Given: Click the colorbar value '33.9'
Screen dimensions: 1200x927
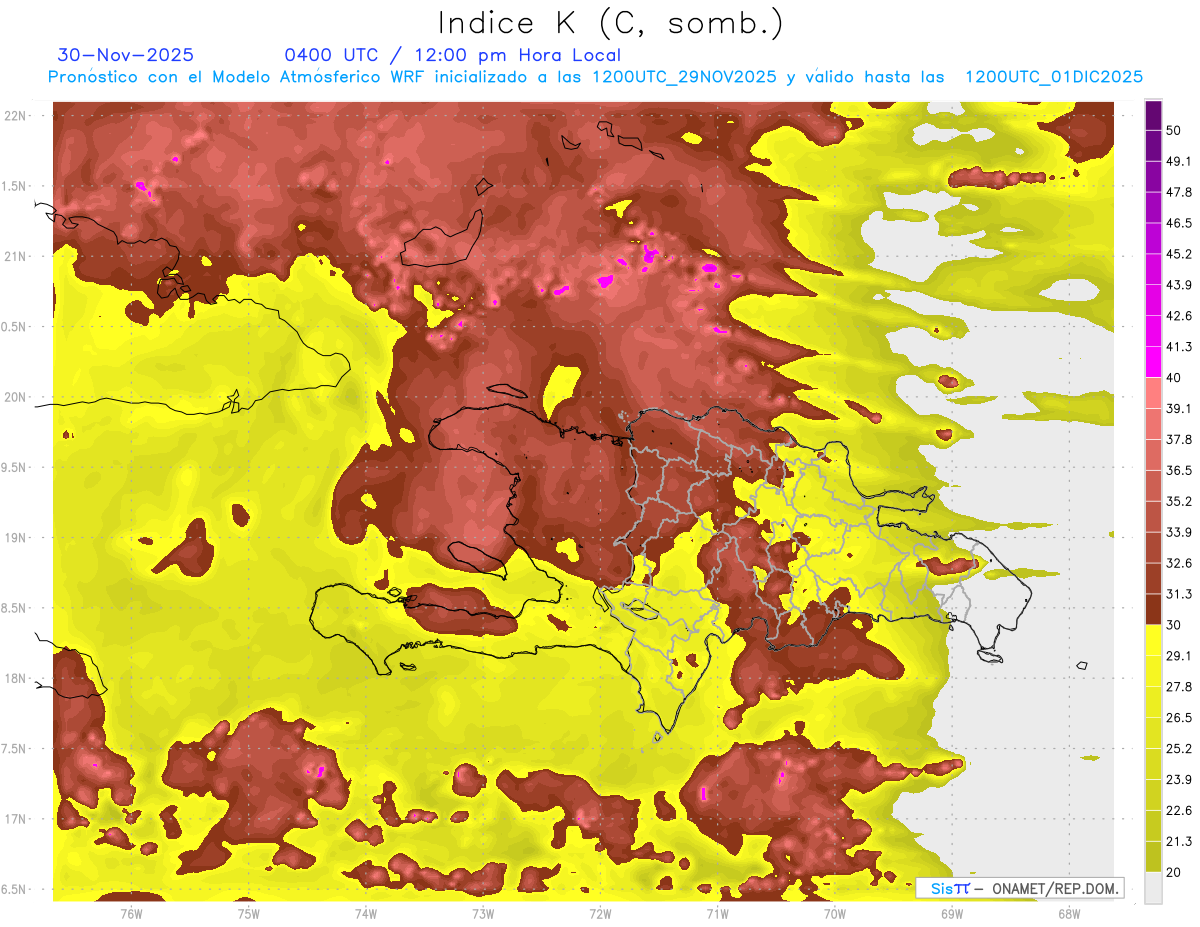Looking at the screenshot, I should pos(1179,532).
